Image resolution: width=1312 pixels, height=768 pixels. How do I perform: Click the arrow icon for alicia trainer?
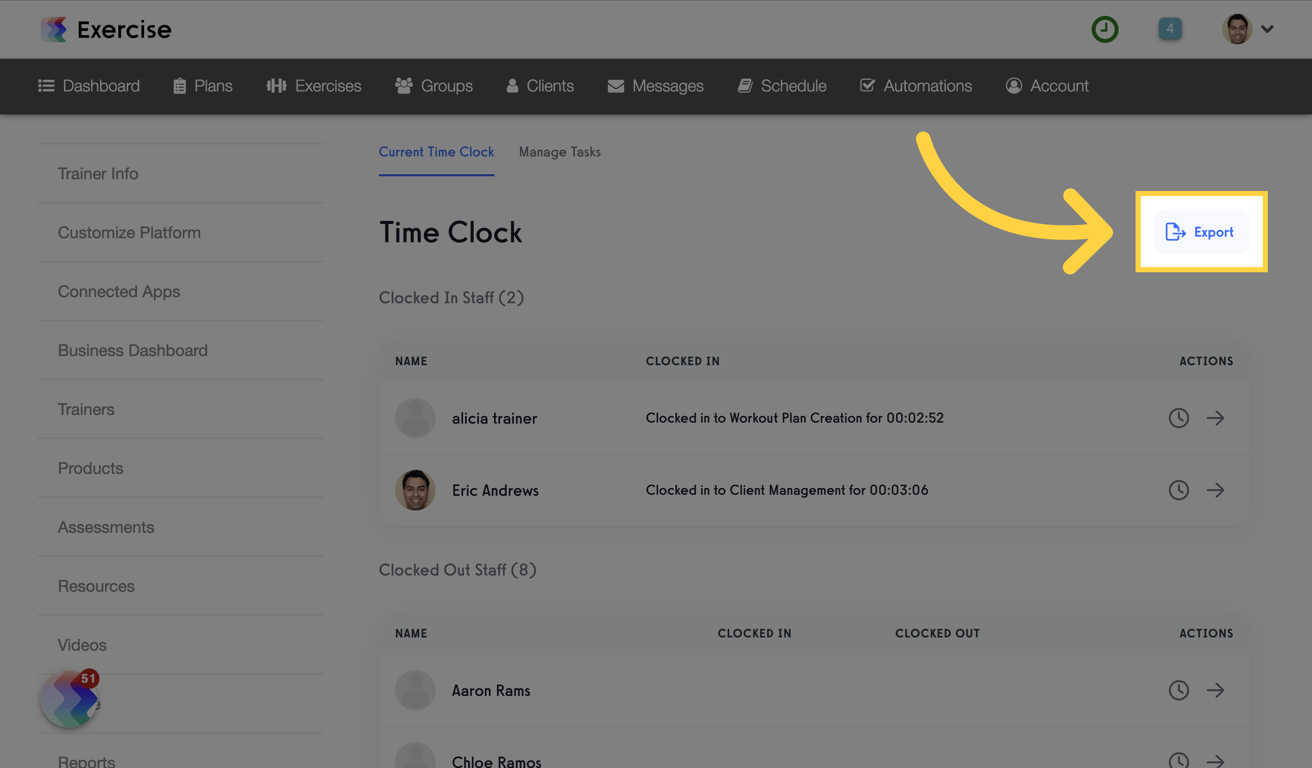tap(1215, 418)
